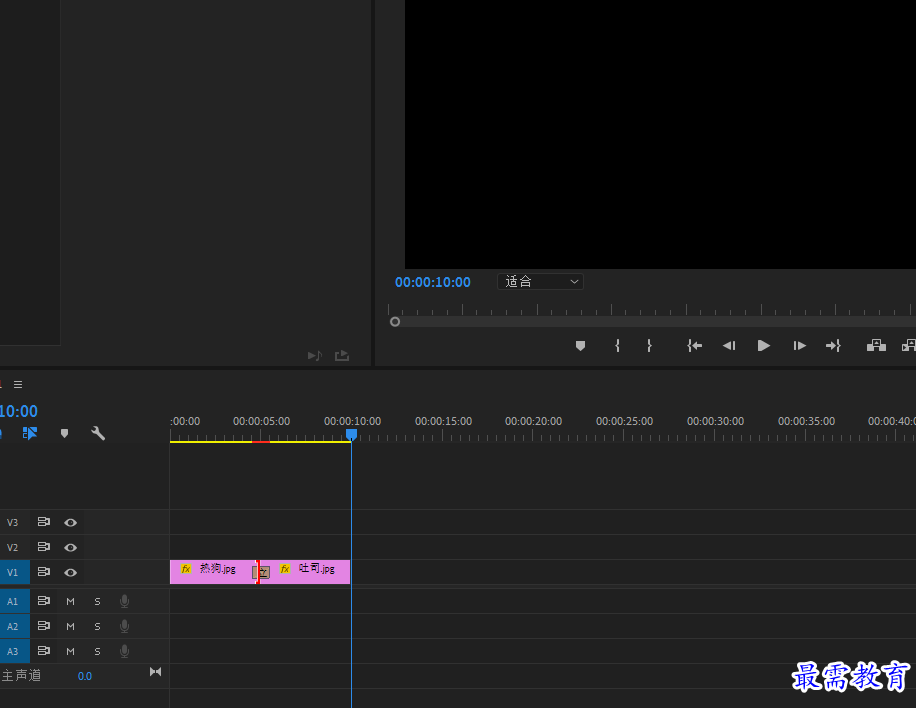Toggle sync lock for V3 track
This screenshot has width=916, height=708.
click(x=44, y=522)
